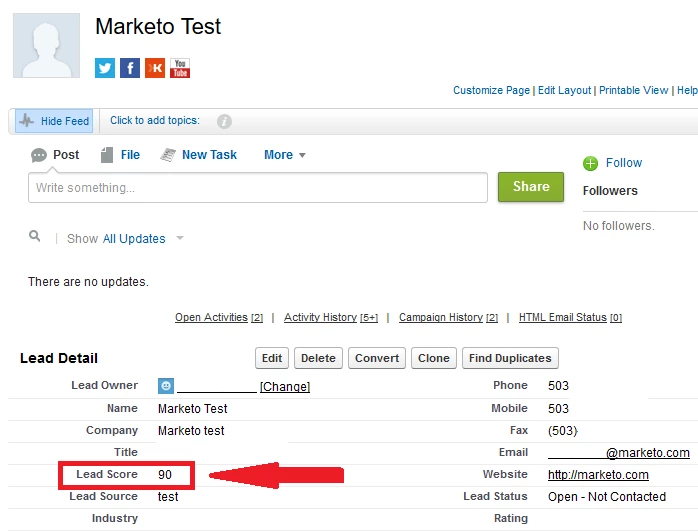The width and height of the screenshot is (698, 531).
Task: Click the Convert lead button
Action: 377,358
